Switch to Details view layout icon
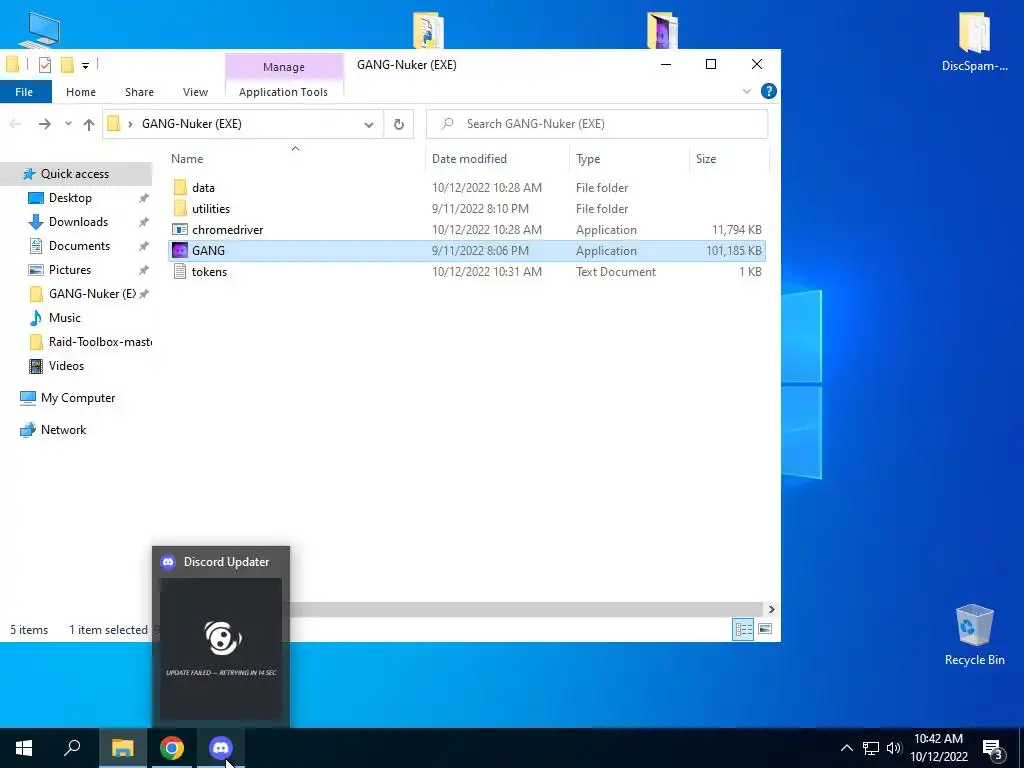Image resolution: width=1024 pixels, height=768 pixels. click(x=743, y=630)
